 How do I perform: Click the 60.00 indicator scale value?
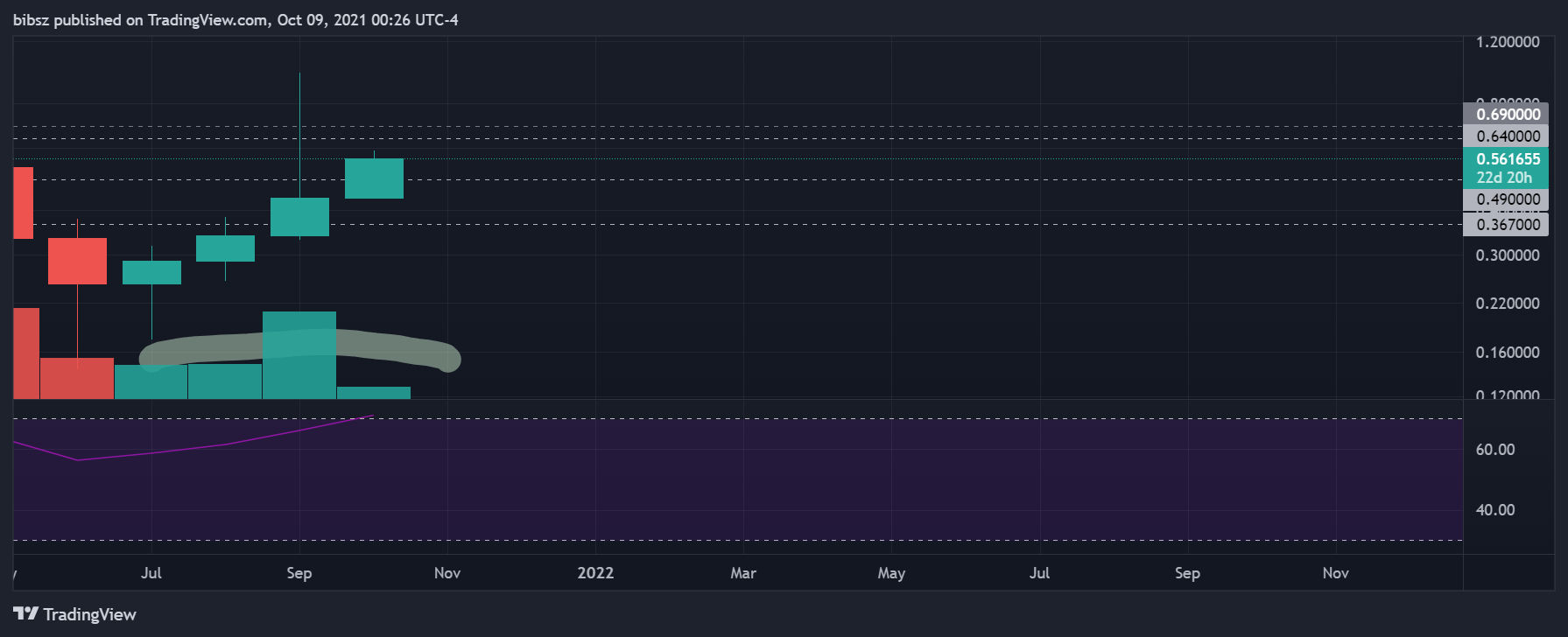click(x=1495, y=450)
